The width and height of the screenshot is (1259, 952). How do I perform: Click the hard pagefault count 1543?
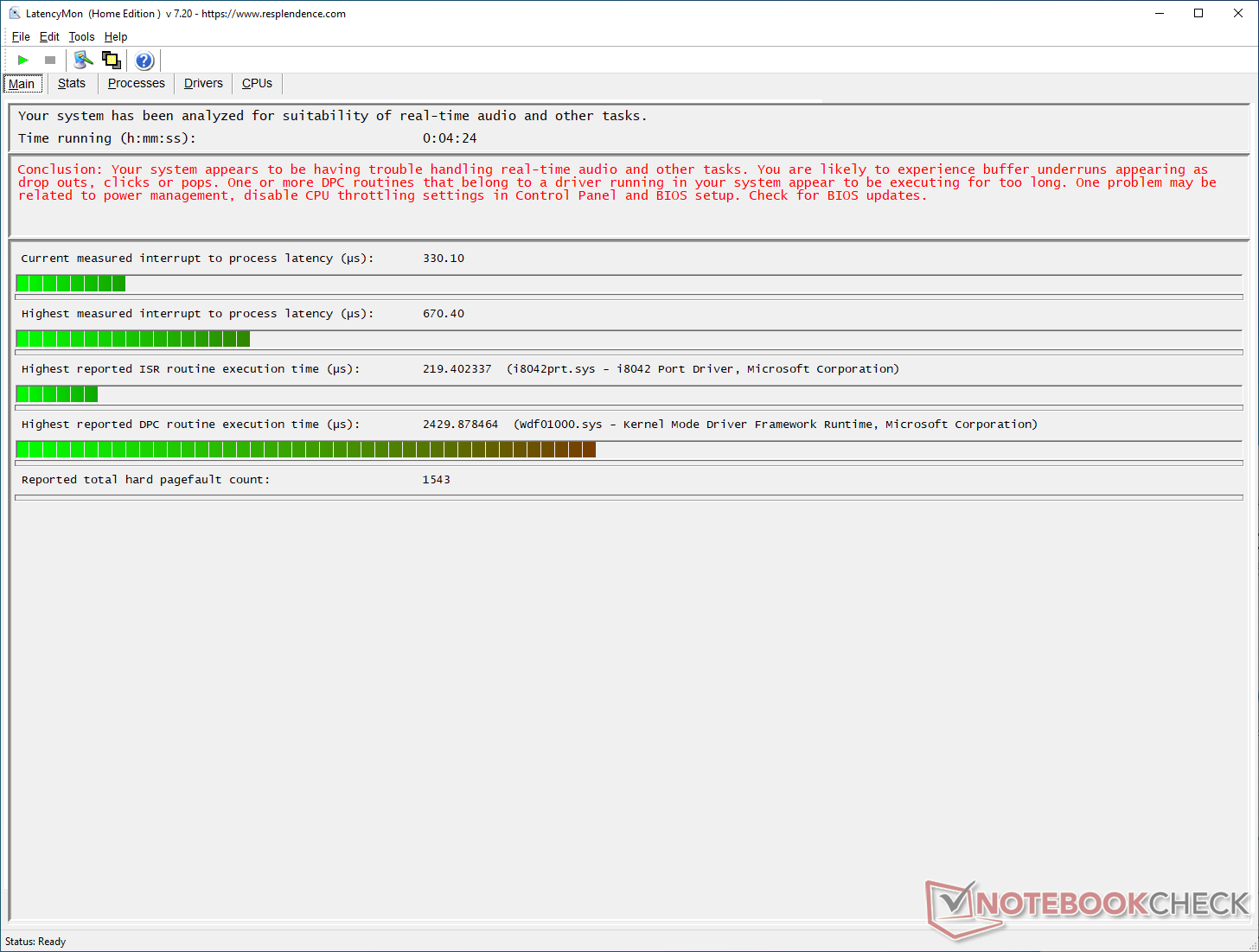pos(436,480)
